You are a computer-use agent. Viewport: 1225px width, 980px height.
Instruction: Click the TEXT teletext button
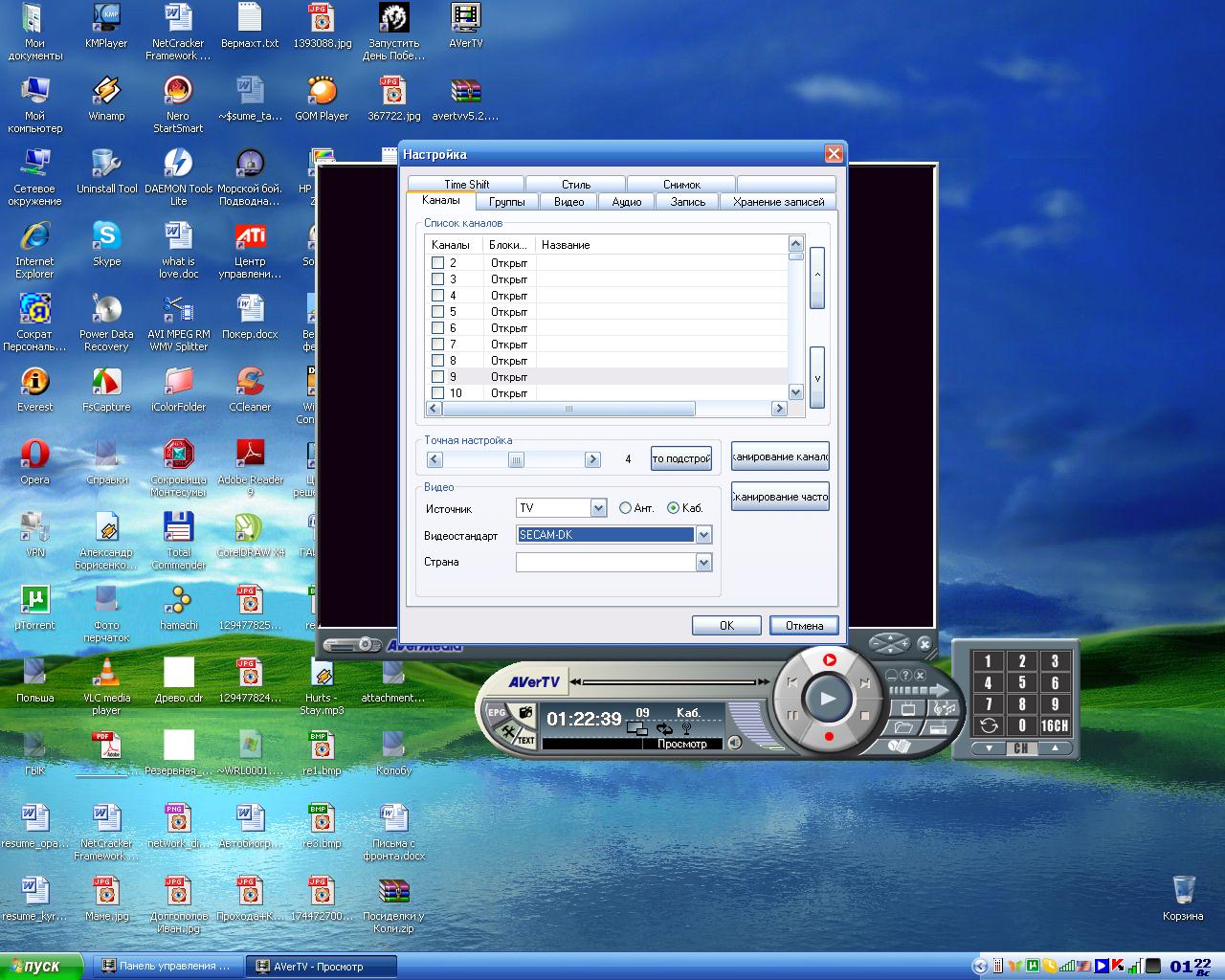pos(525,740)
